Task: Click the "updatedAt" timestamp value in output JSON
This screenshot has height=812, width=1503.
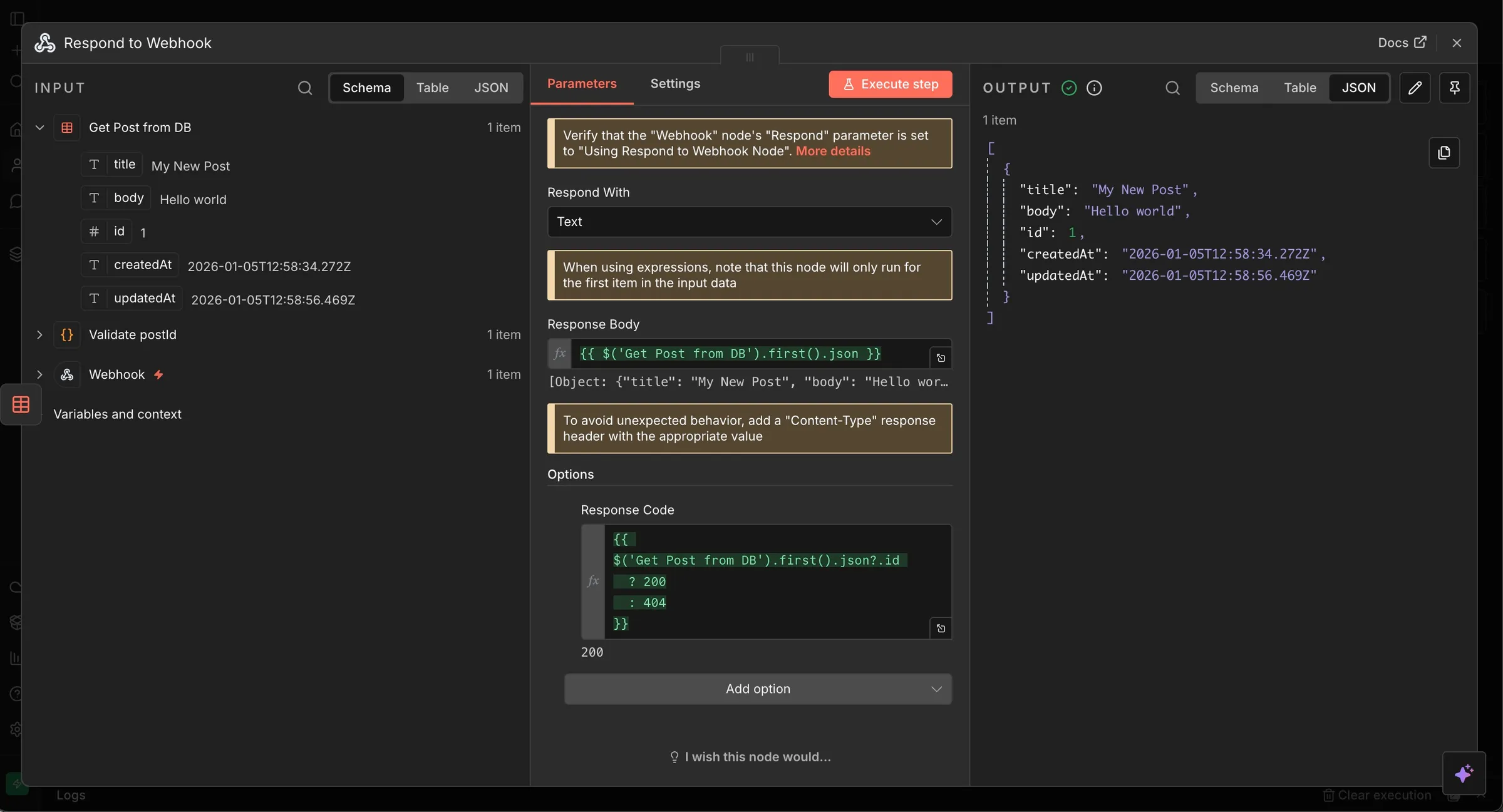Action: (x=1219, y=275)
